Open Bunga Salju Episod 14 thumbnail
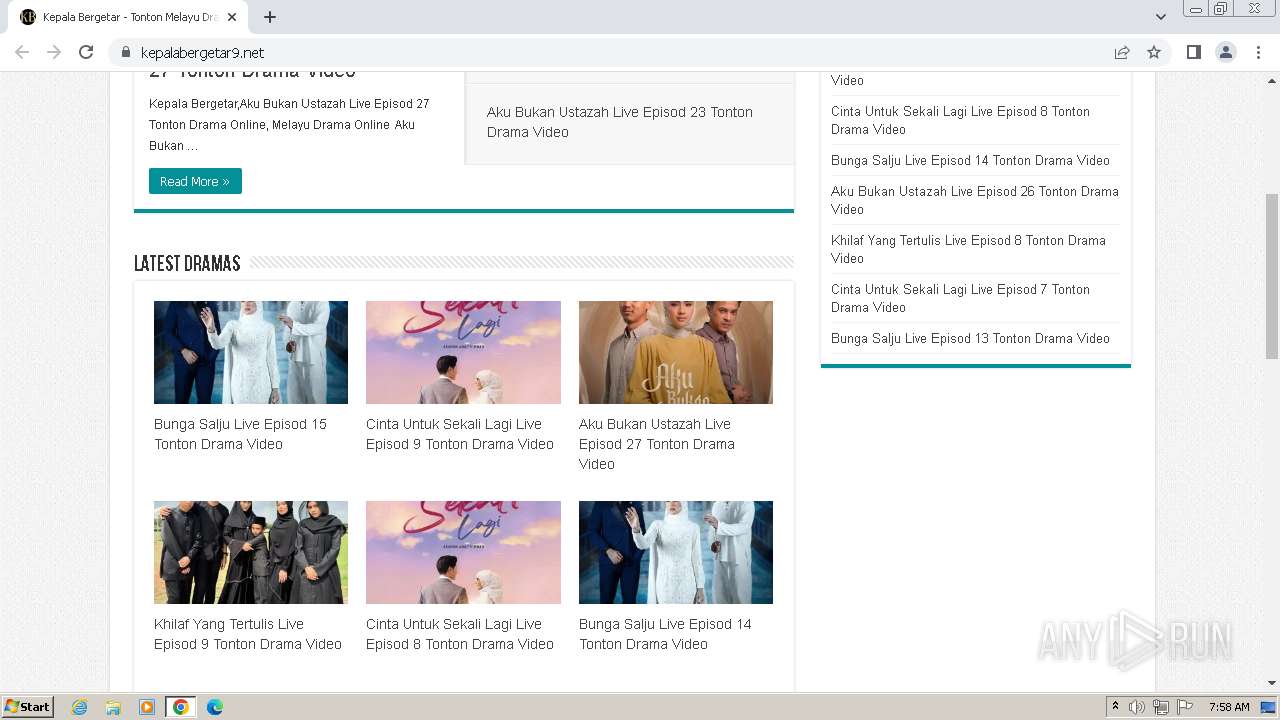Screen dimensions: 1280x720 (x=676, y=552)
